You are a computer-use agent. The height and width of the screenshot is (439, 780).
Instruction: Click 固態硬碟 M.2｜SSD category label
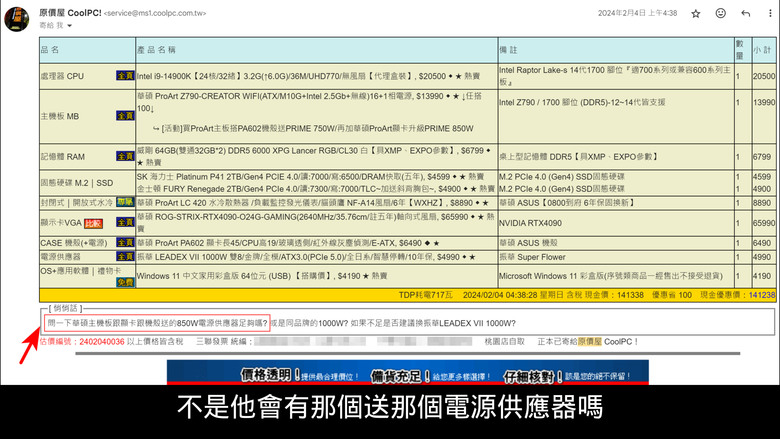tap(77, 183)
